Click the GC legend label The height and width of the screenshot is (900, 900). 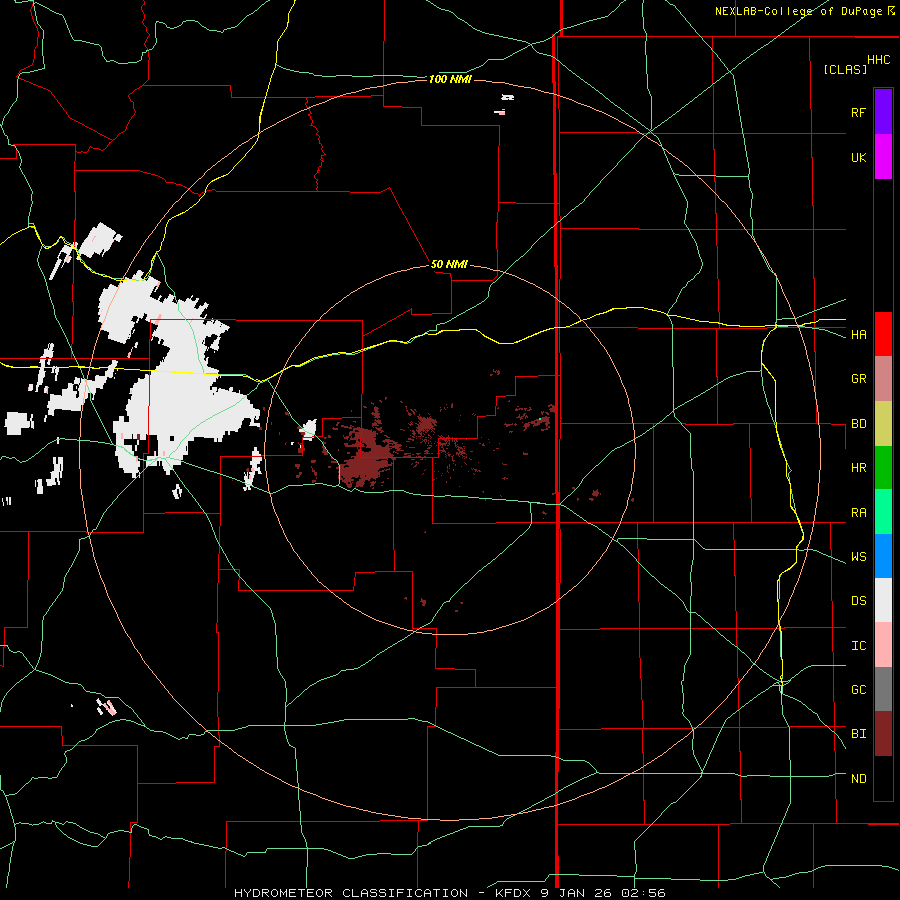tap(858, 690)
